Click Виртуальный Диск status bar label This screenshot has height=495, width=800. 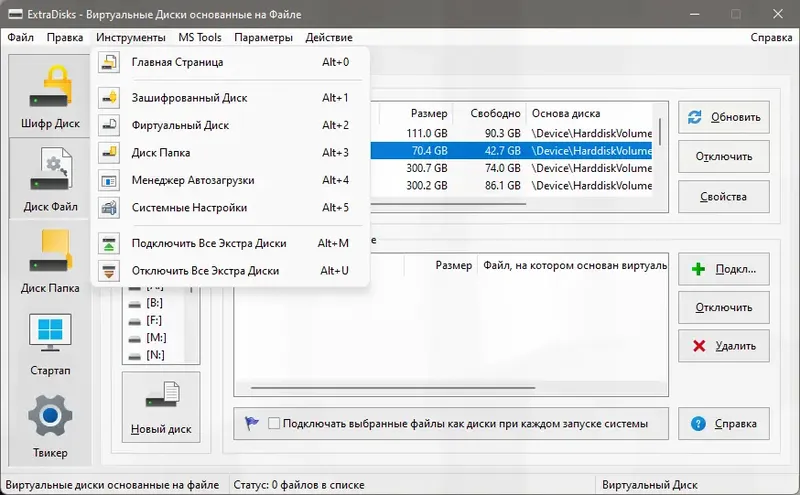tap(649, 485)
